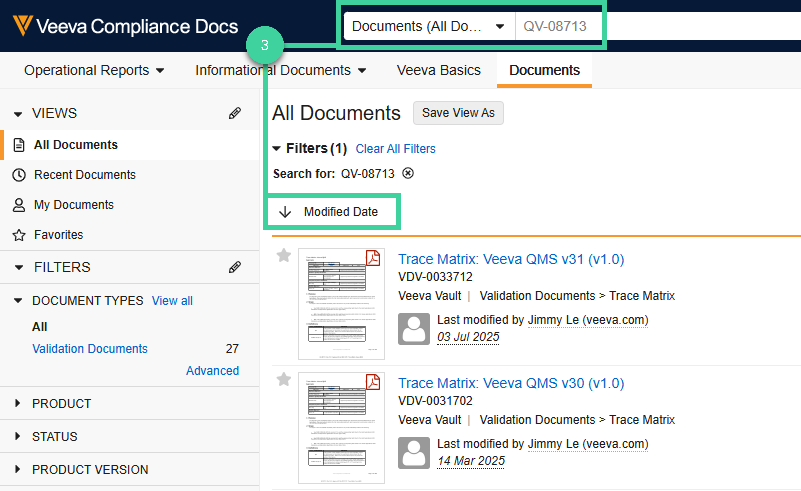This screenshot has width=801, height=491.
Task: Open thumbnail of Trace Matrix QMS v31
Action: point(341,304)
